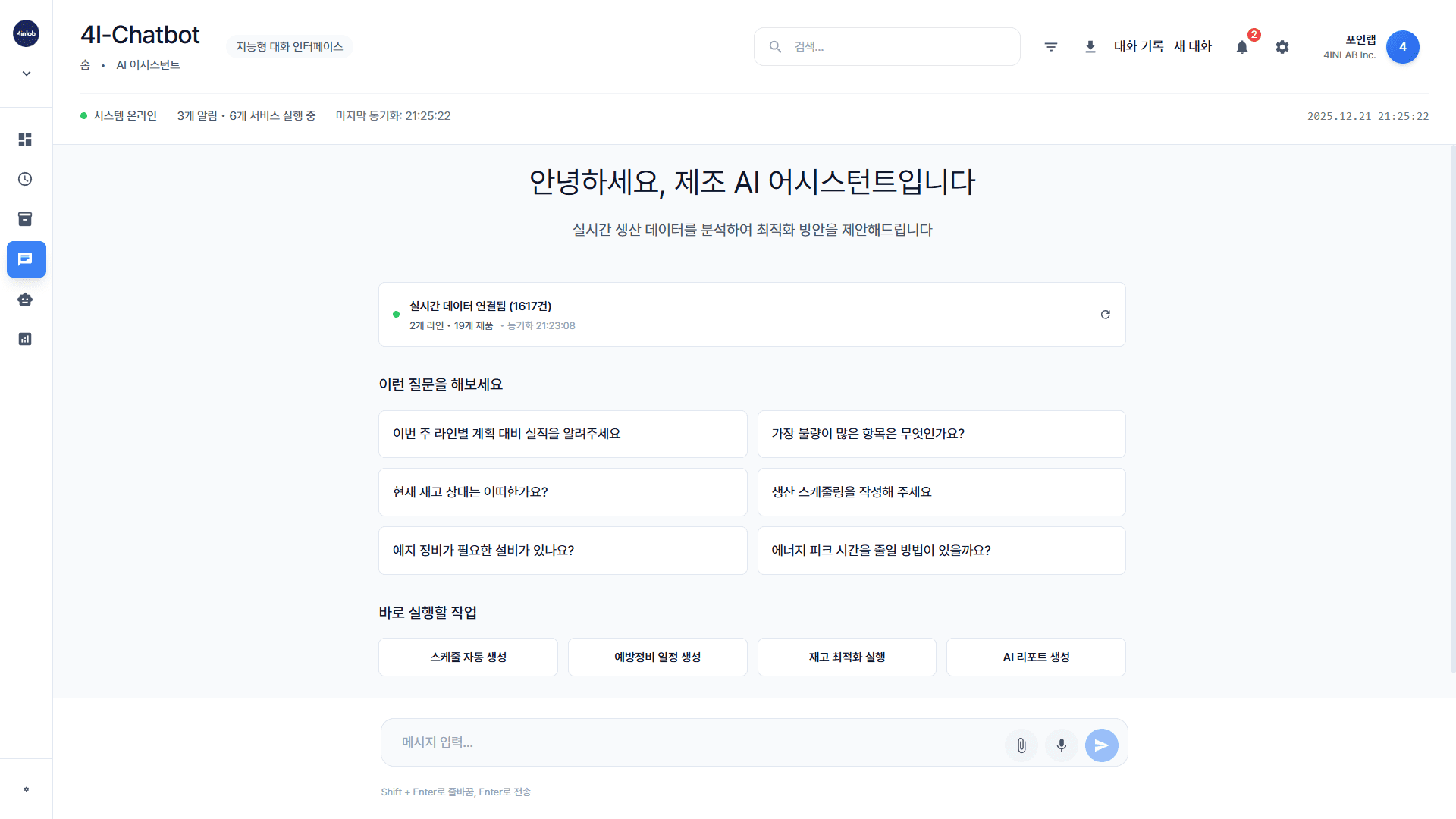Open the 대화 기록 history menu
The width and height of the screenshot is (1456, 819).
tap(1138, 46)
